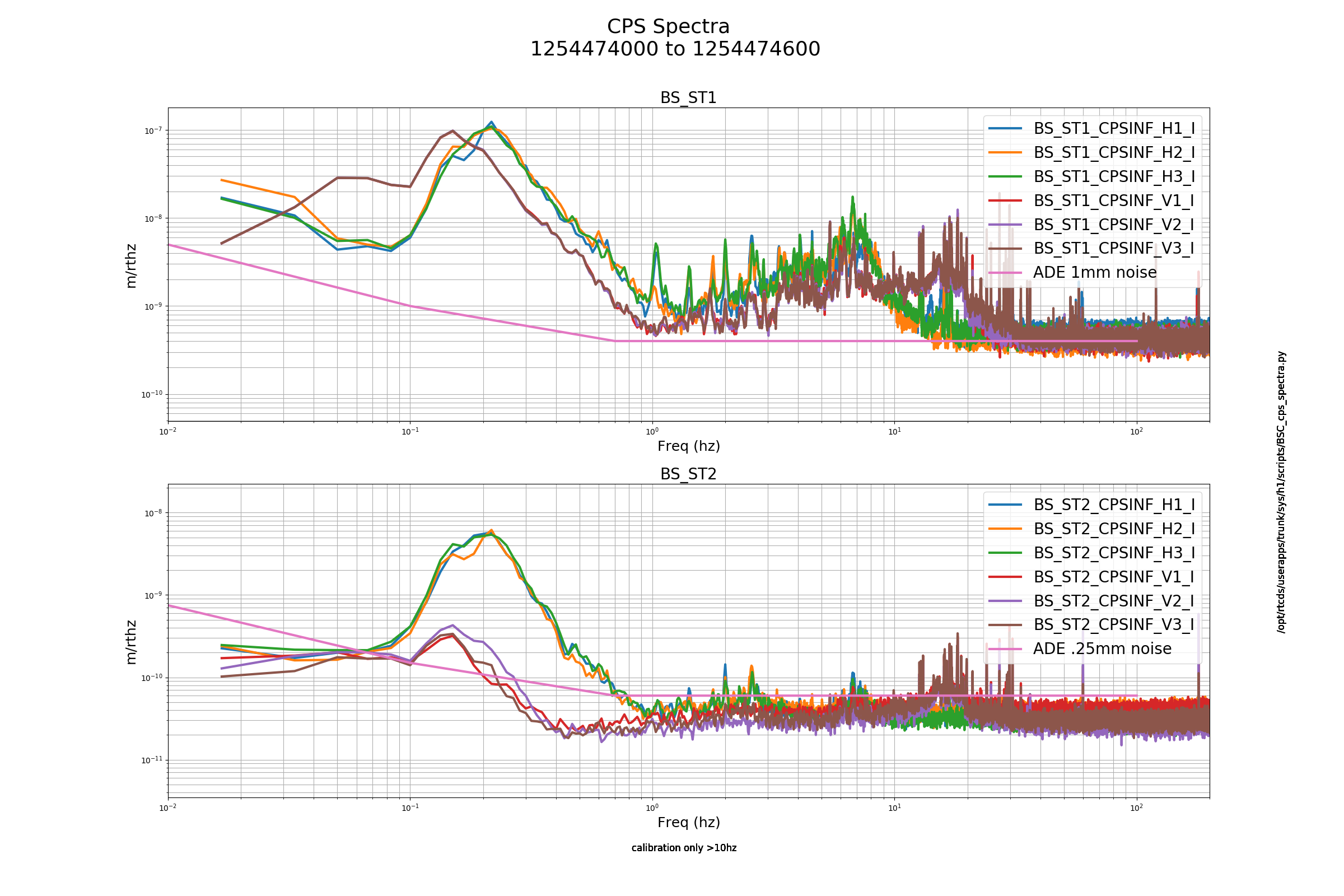Viewport: 1344px width, 896px height.
Task: Click the "calibration only >10hz" footnote
Action: tap(684, 848)
